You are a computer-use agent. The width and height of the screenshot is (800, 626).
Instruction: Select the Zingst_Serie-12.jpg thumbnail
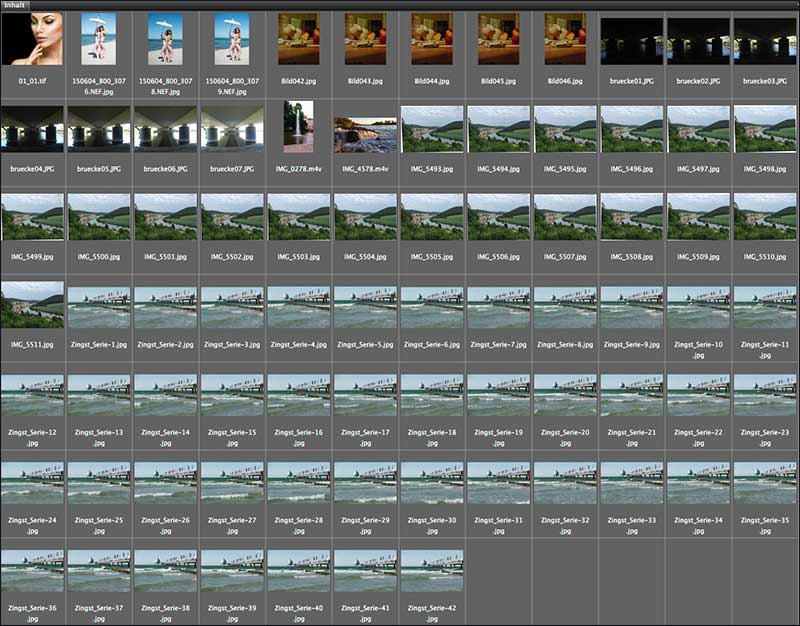pyautogui.click(x=32, y=395)
